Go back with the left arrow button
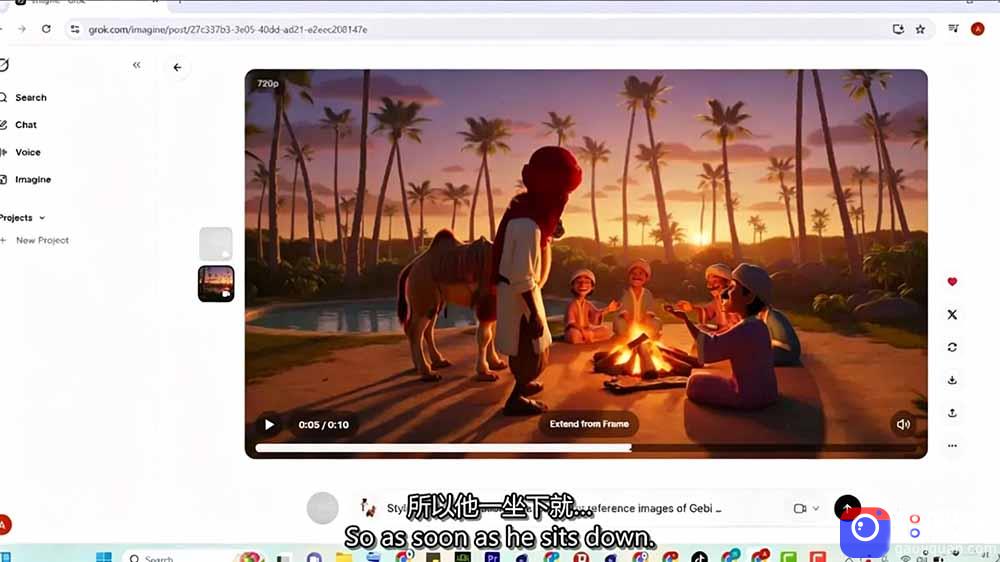 tap(177, 68)
